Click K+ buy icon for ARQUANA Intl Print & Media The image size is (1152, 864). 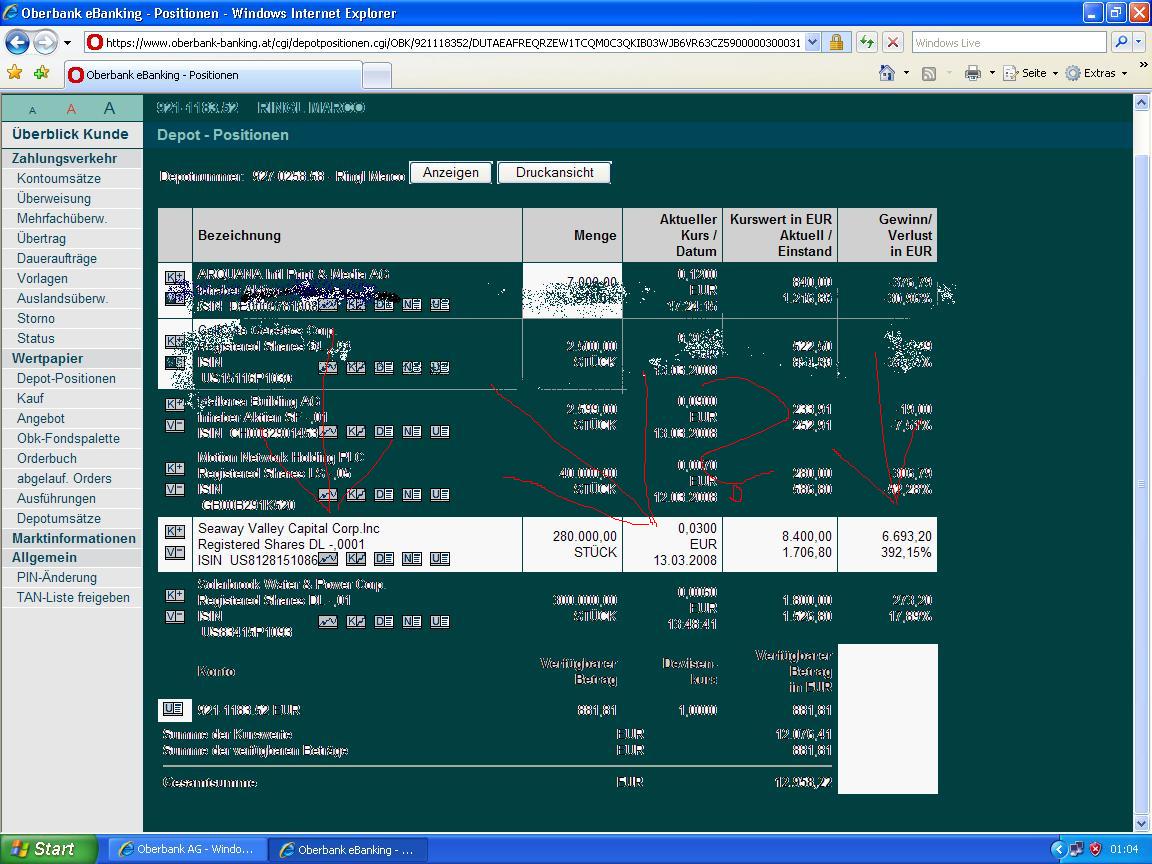pos(175,277)
